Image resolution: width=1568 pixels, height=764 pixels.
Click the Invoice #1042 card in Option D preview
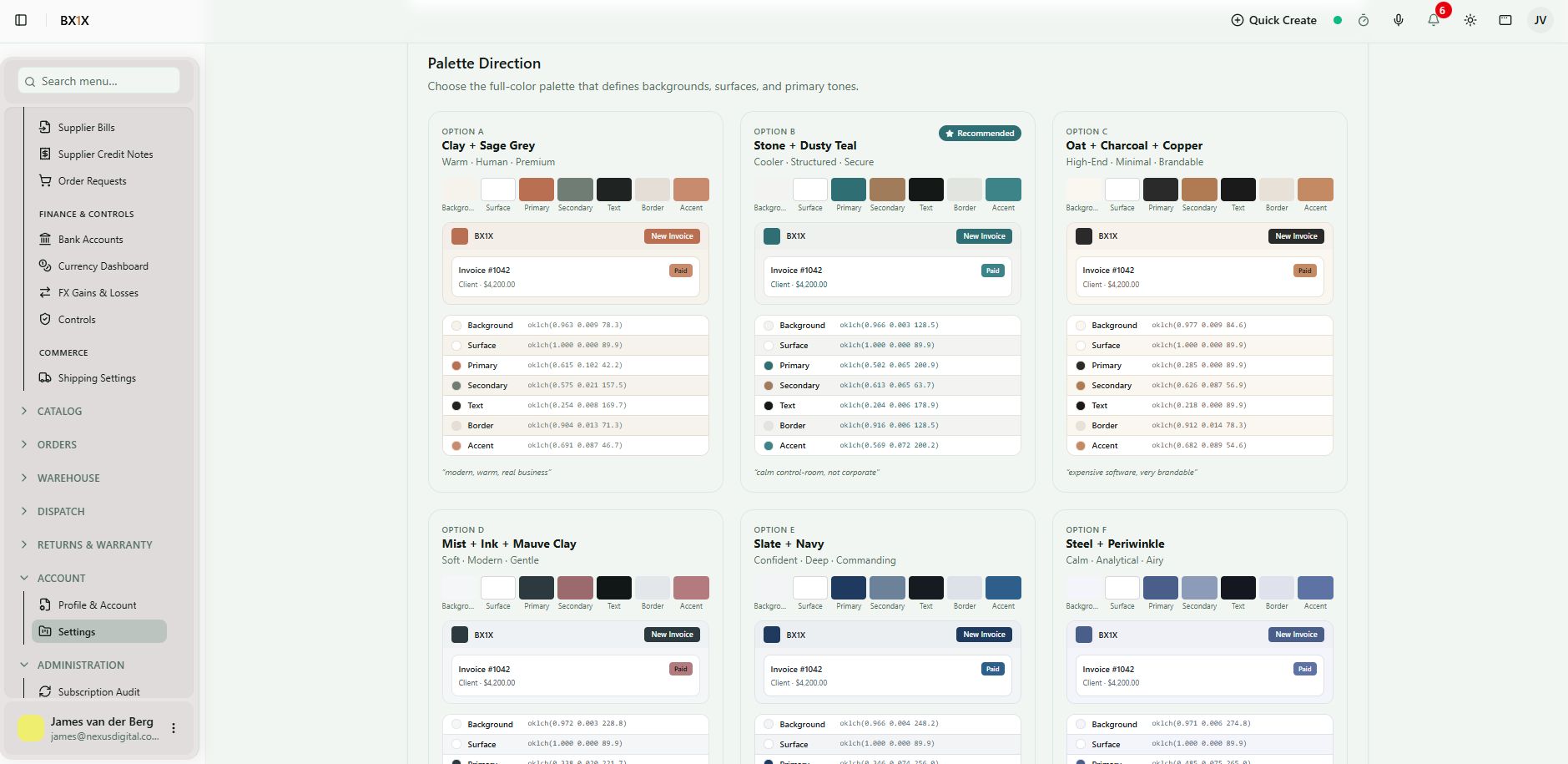pos(576,675)
